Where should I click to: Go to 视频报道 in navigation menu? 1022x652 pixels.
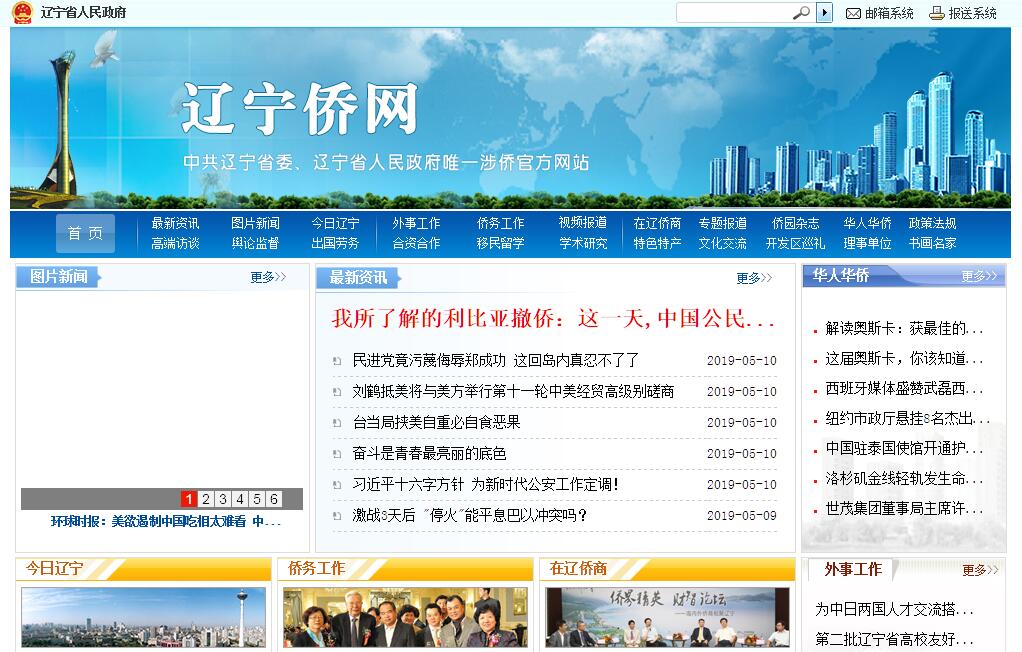pyautogui.click(x=582, y=223)
